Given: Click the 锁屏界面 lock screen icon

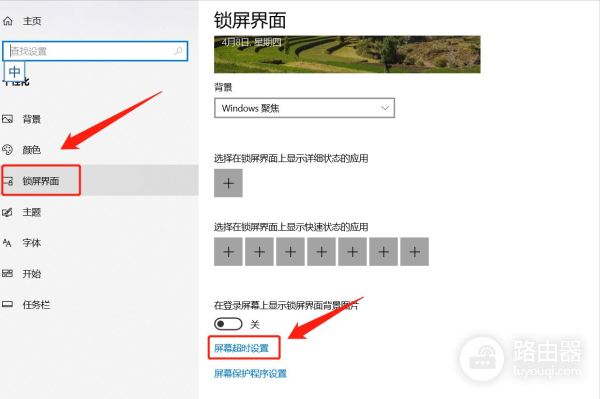Looking at the screenshot, I should tap(8, 181).
